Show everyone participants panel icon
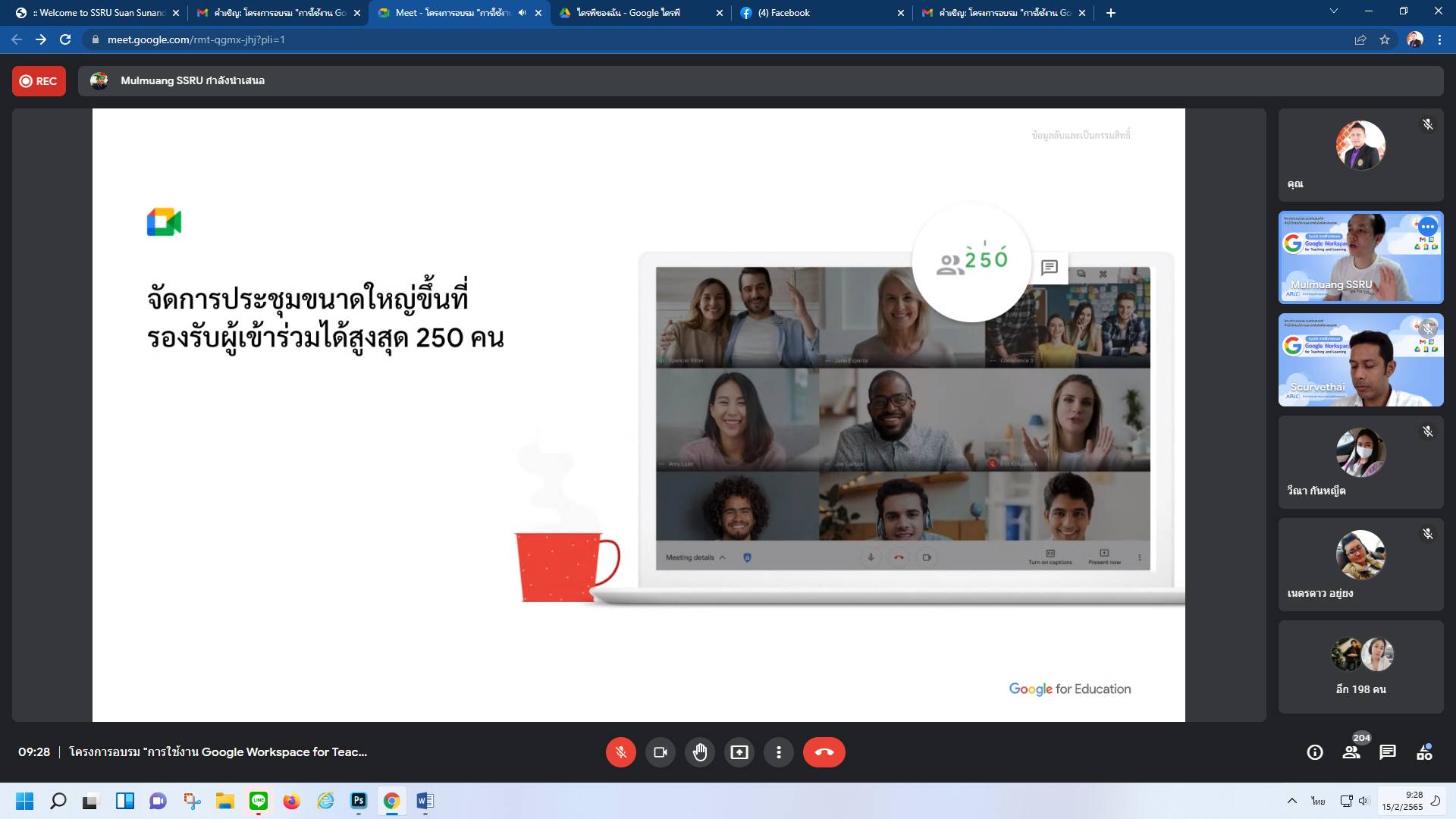1456x819 pixels. (x=1351, y=752)
